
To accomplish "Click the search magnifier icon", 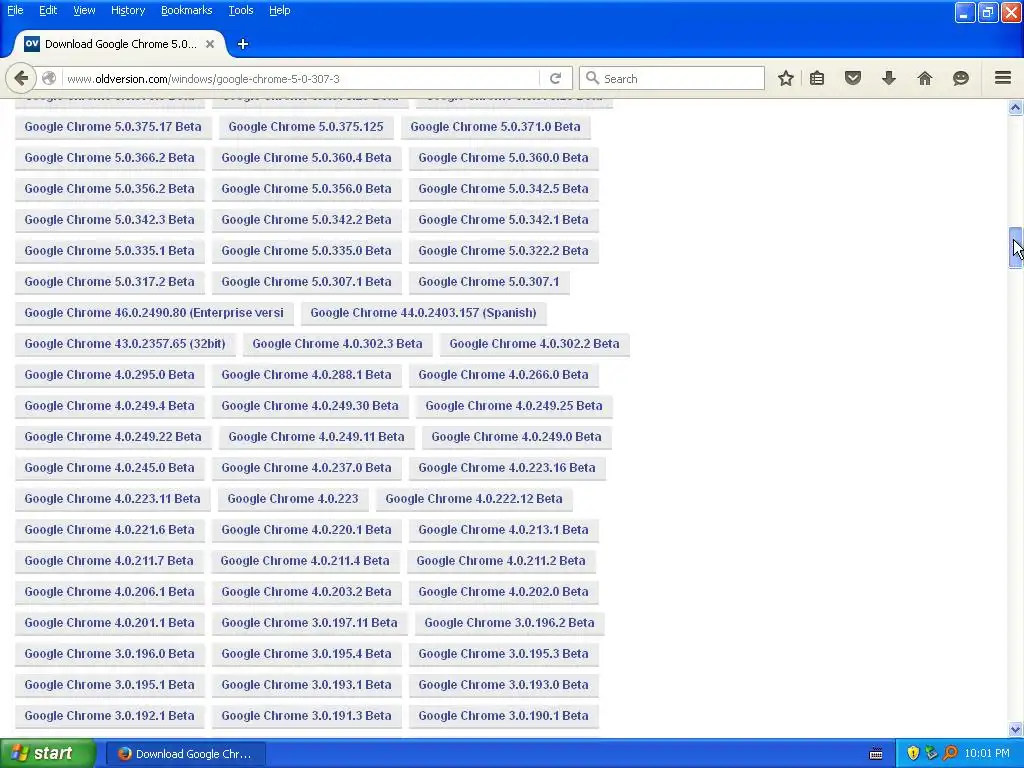I will point(592,78).
